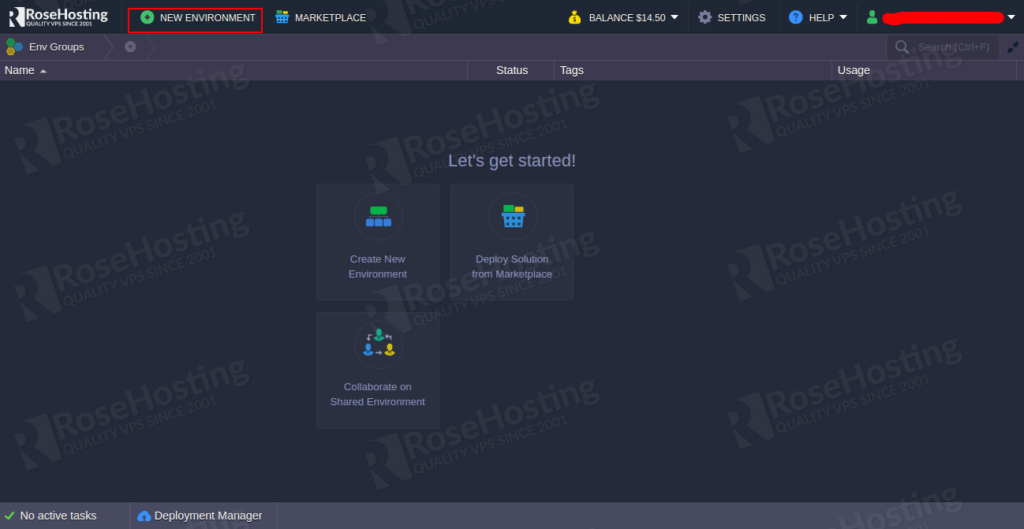Click BALANCE $14.50 label
This screenshot has width=1024, height=529.
click(x=627, y=18)
